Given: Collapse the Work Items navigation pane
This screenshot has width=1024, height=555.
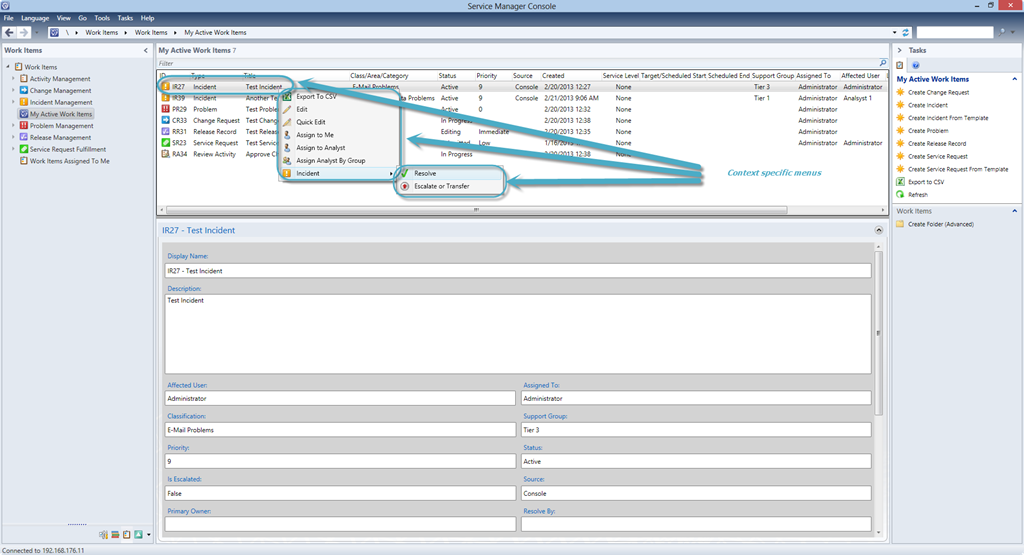Looking at the screenshot, I should click(x=147, y=49).
